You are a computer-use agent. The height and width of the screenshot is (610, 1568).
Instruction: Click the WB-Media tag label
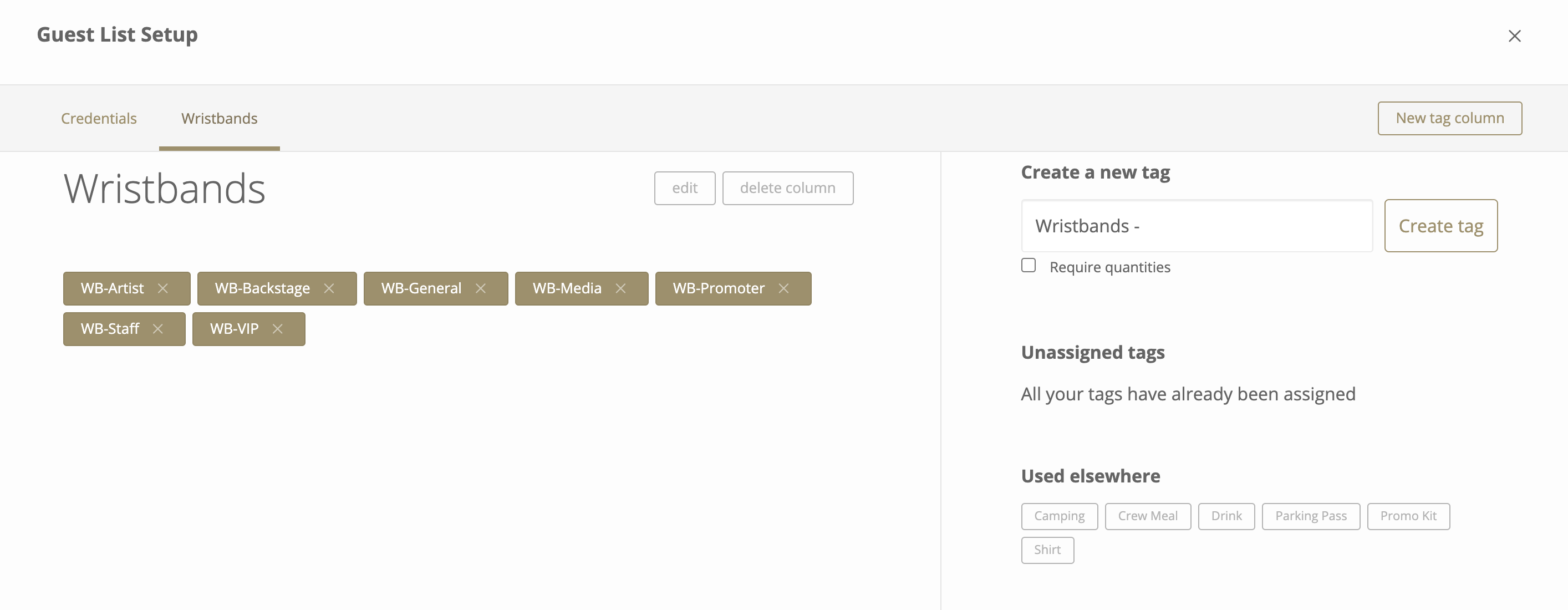567,288
